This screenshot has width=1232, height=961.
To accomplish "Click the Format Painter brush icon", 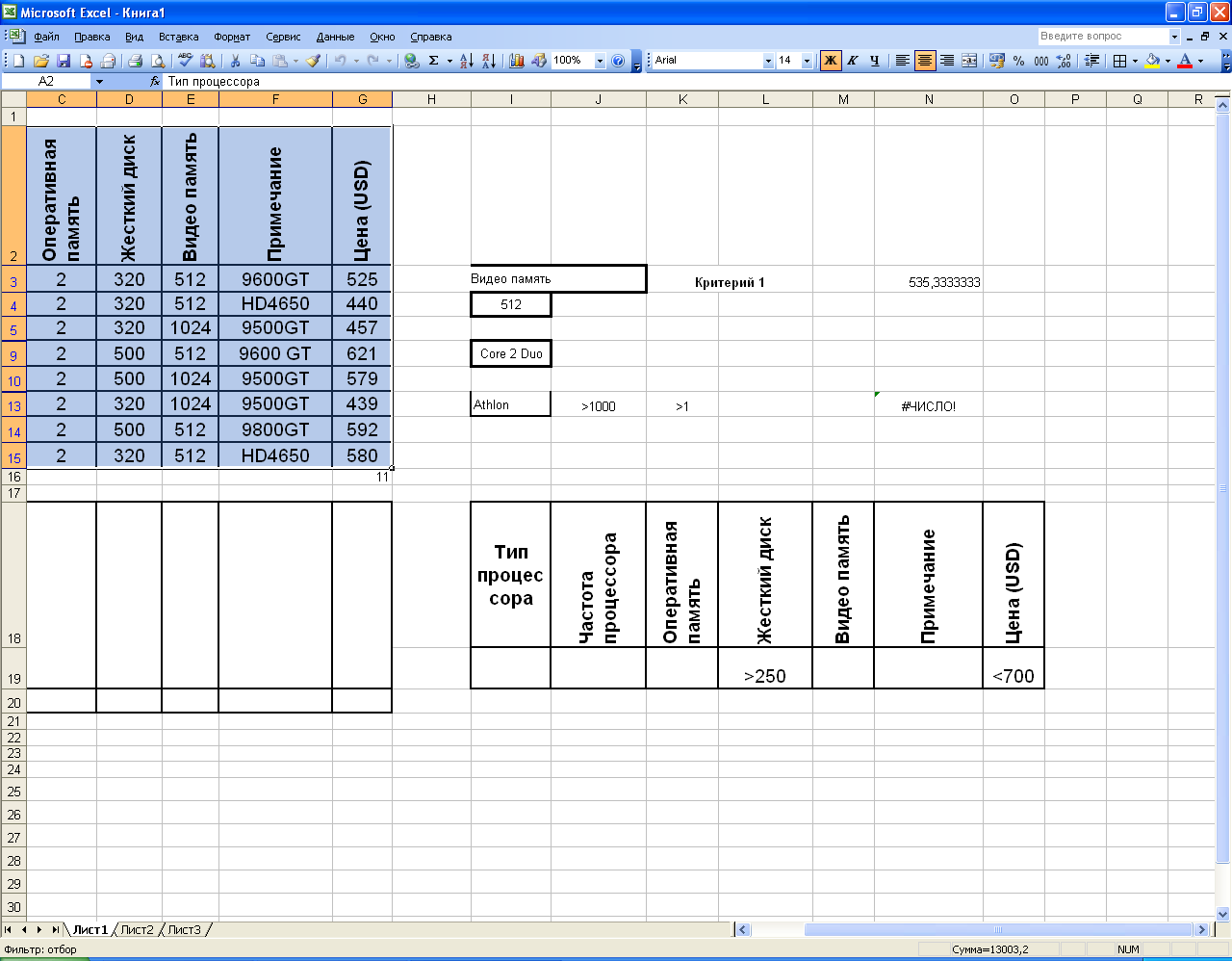I will click(313, 61).
